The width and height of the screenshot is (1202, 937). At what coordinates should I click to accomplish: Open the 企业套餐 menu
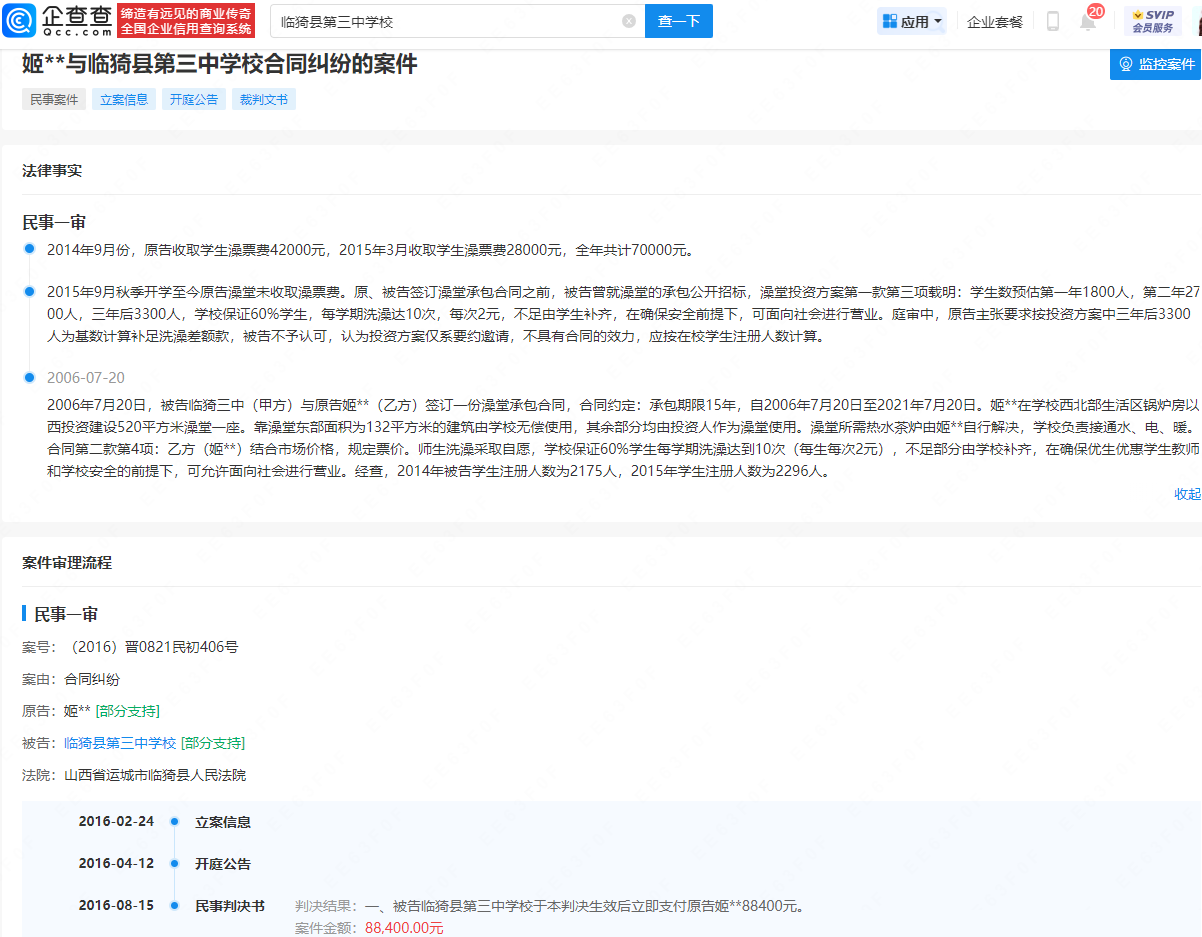(x=994, y=21)
